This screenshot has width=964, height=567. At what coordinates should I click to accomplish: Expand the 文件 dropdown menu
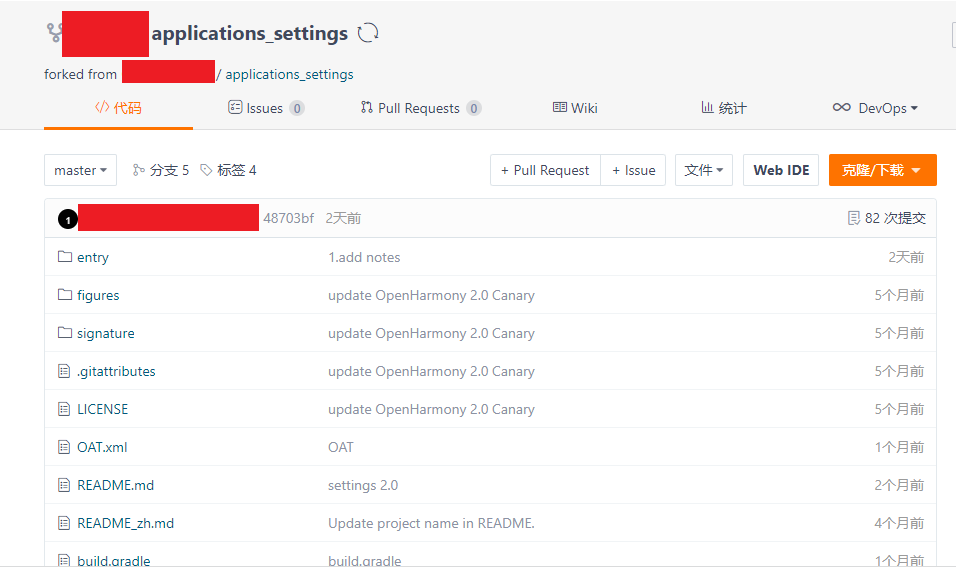click(x=704, y=170)
